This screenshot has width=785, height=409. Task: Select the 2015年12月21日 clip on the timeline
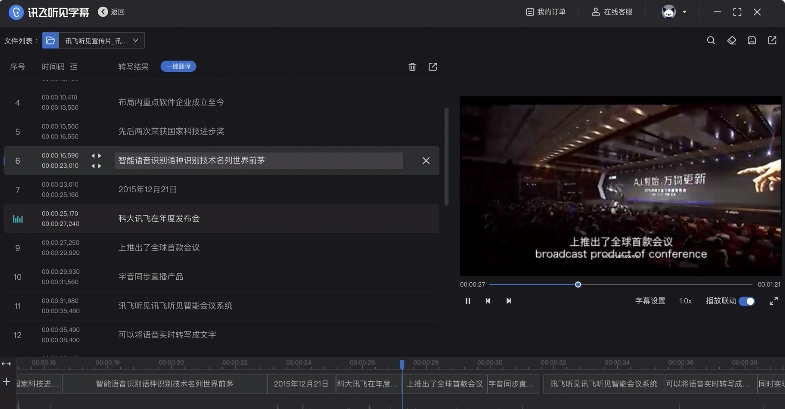coord(300,383)
